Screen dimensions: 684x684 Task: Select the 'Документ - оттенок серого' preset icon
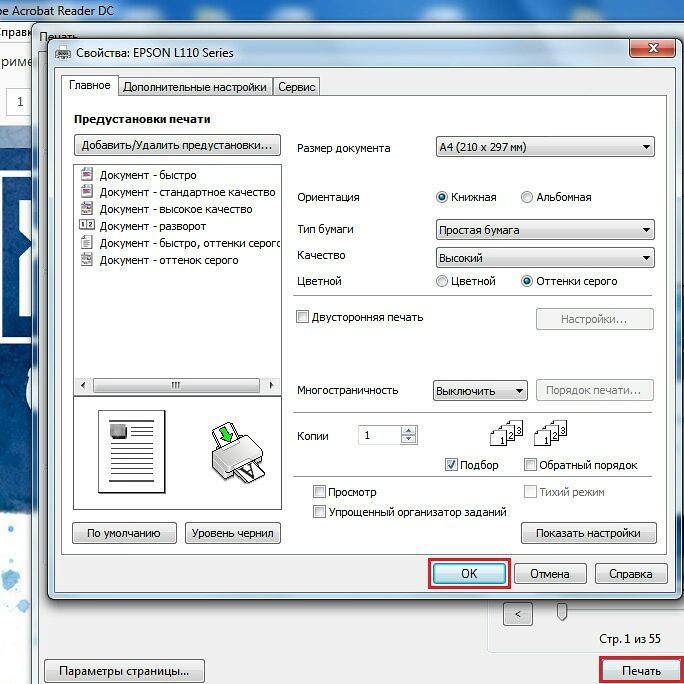87,259
